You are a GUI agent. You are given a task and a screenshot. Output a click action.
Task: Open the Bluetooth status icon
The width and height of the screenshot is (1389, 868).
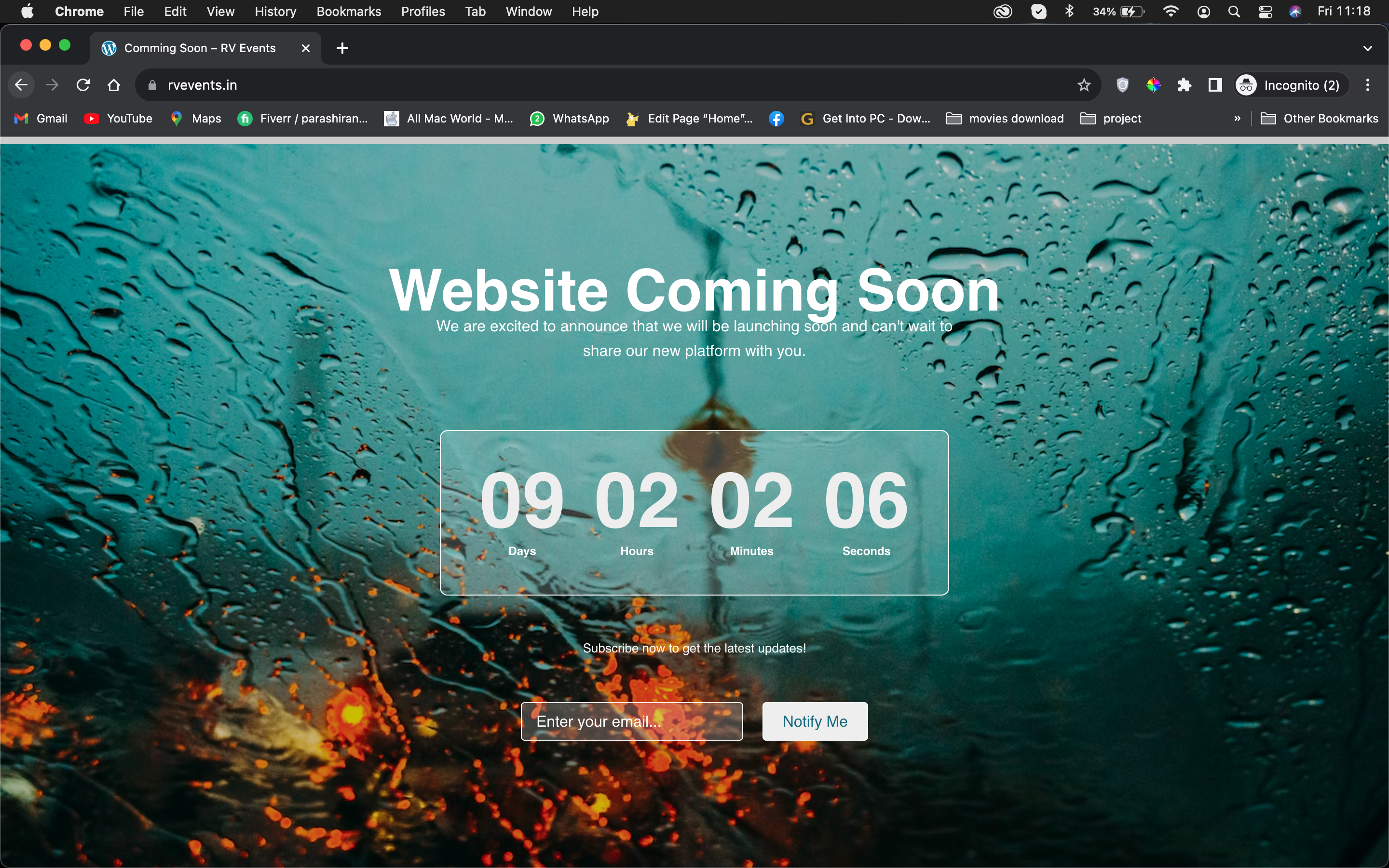1069,12
